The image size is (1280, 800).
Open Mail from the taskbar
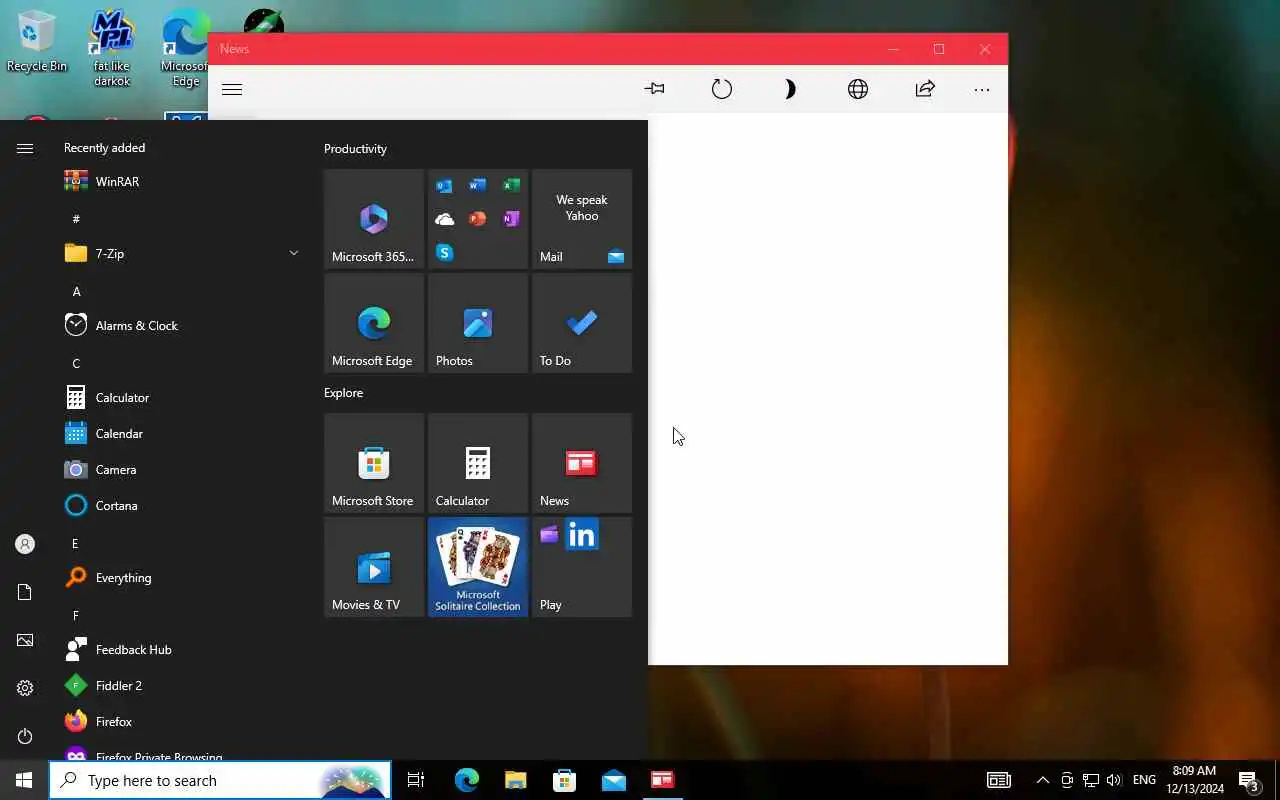tap(614, 780)
